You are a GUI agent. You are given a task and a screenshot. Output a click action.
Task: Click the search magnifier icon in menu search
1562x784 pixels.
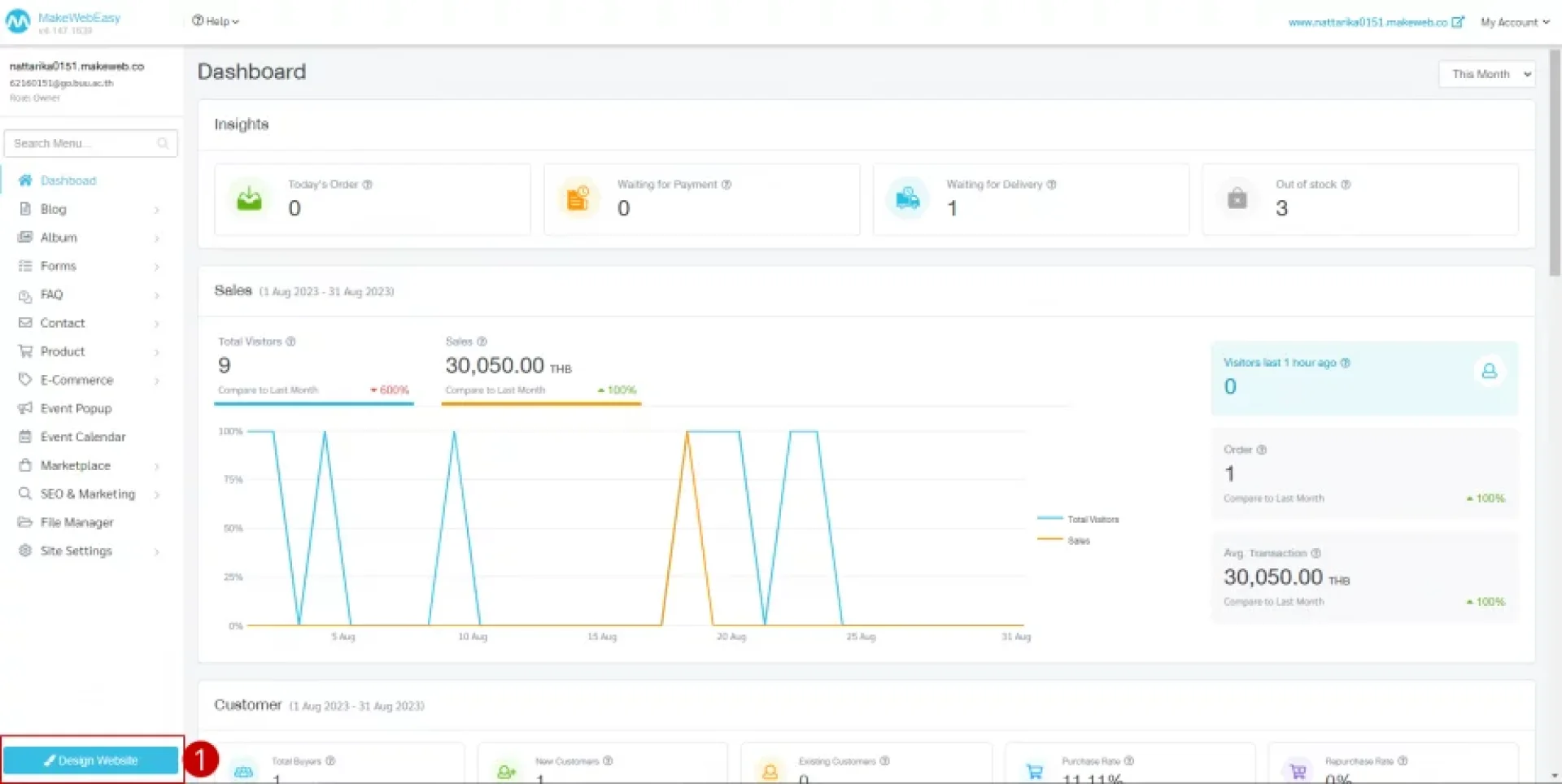163,144
